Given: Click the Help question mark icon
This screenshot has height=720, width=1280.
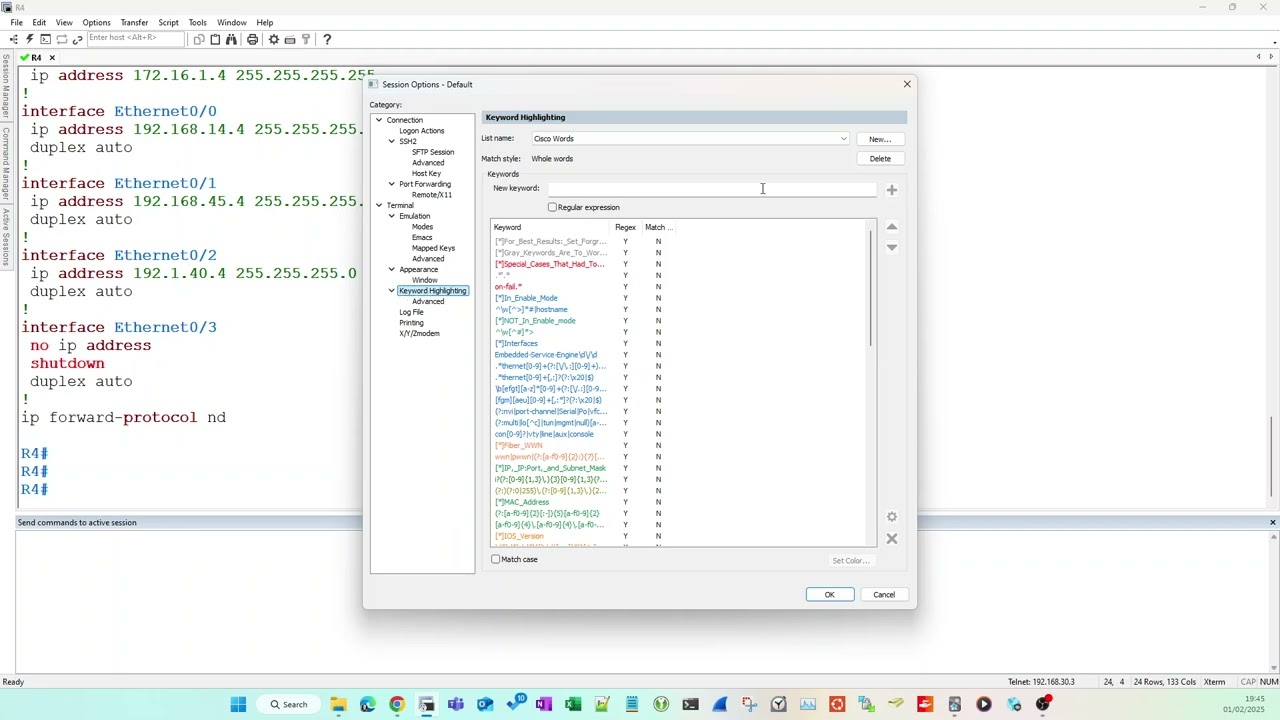Looking at the screenshot, I should pyautogui.click(x=327, y=39).
